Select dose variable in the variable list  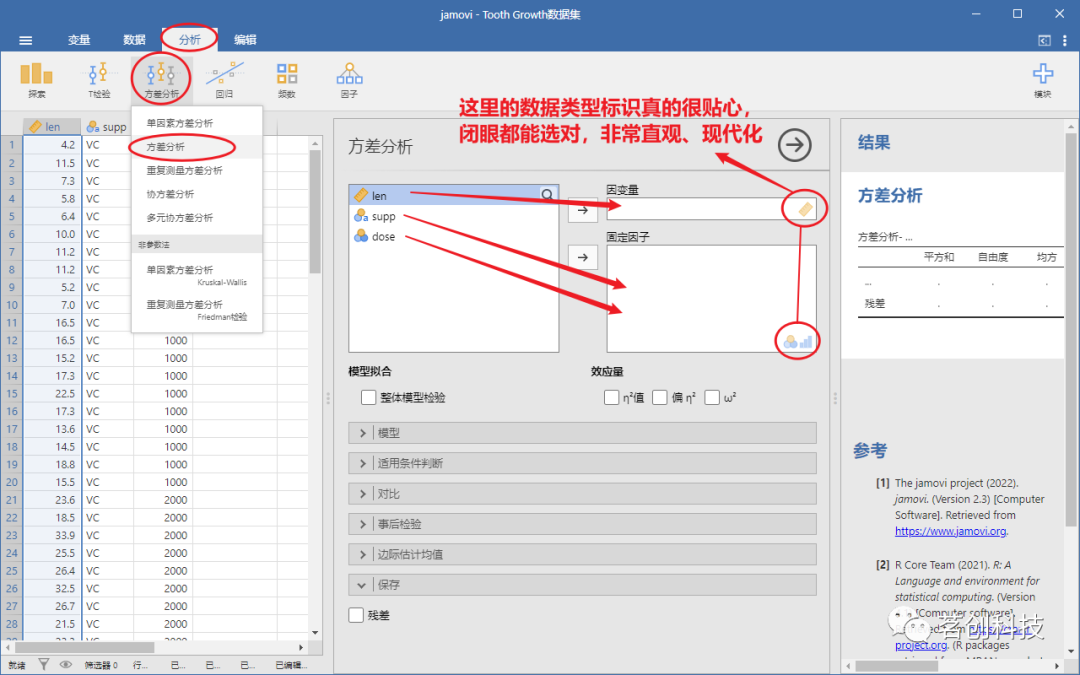click(x=453, y=236)
